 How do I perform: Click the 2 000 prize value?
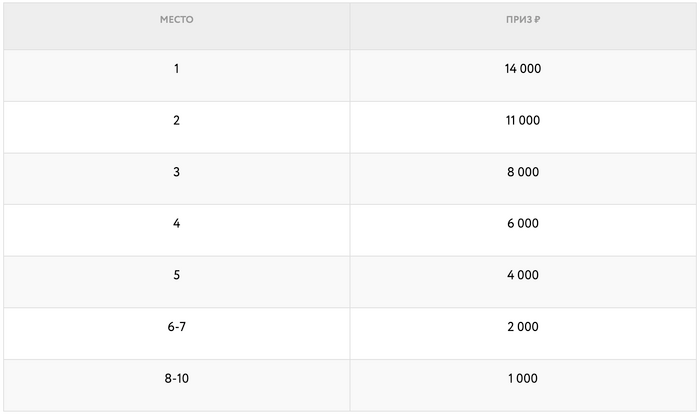point(523,327)
